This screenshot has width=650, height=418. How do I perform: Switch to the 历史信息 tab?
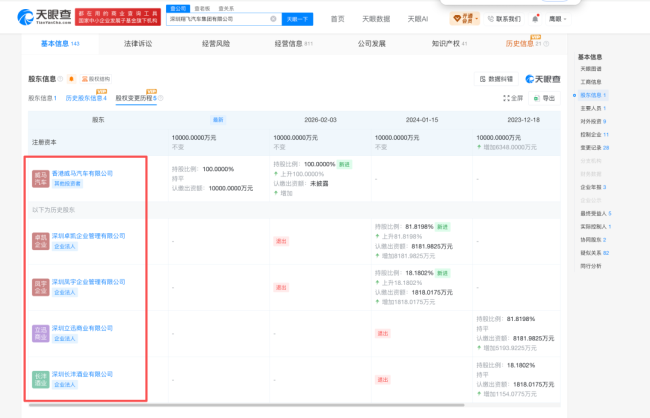point(523,44)
